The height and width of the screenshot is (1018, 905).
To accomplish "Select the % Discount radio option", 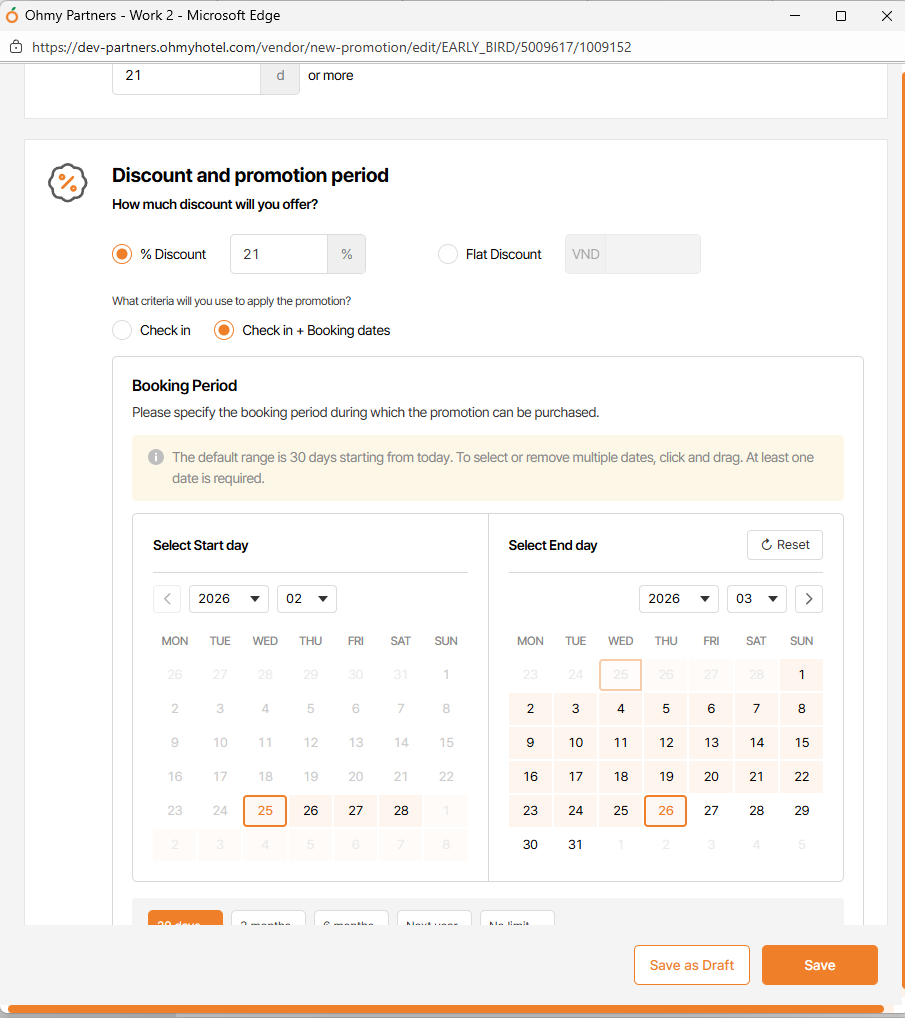I will [122, 254].
